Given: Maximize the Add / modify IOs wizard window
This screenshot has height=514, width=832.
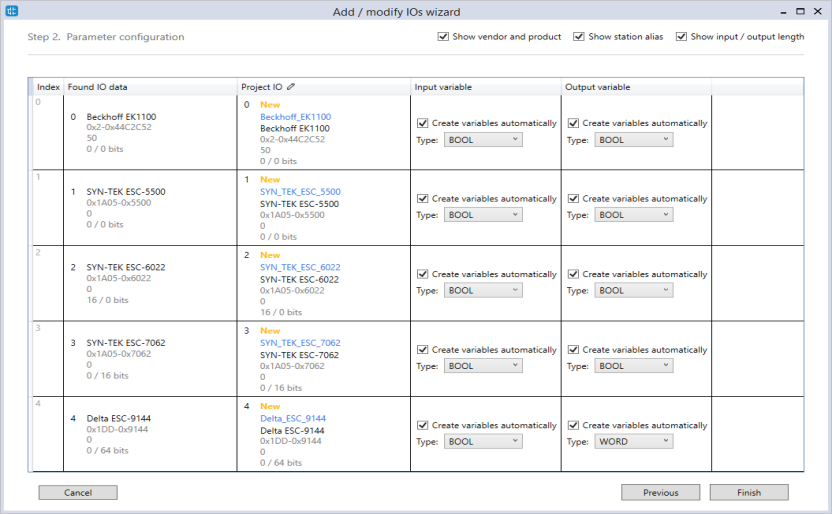Looking at the screenshot, I should [800, 11].
